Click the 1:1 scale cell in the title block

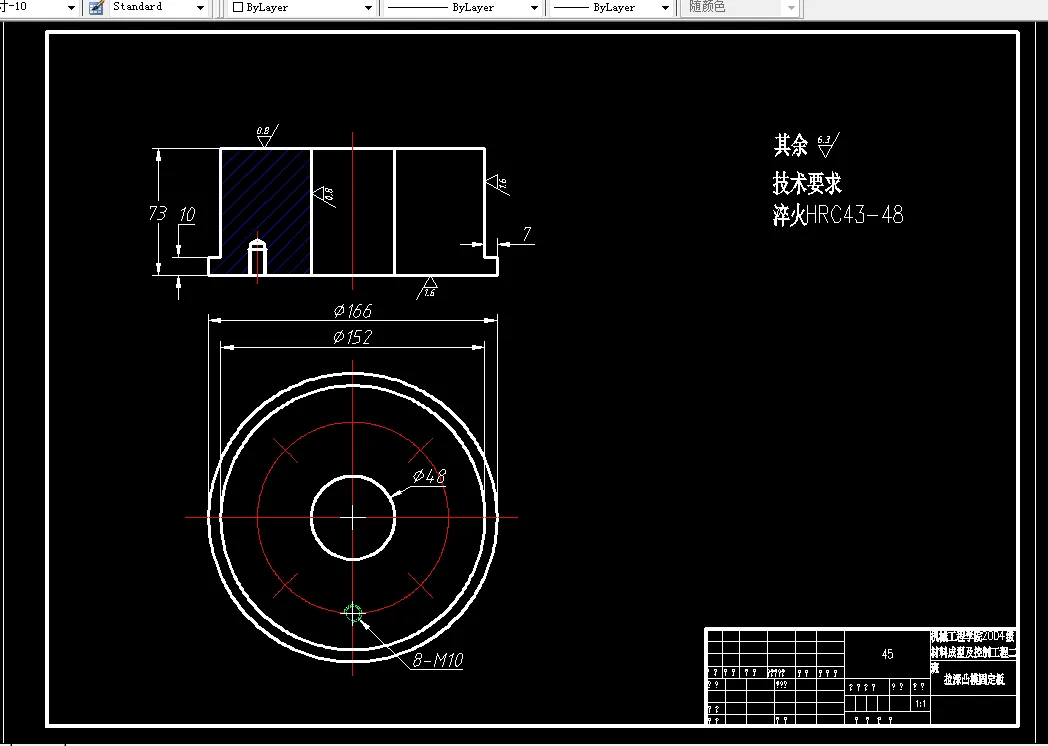[920, 703]
